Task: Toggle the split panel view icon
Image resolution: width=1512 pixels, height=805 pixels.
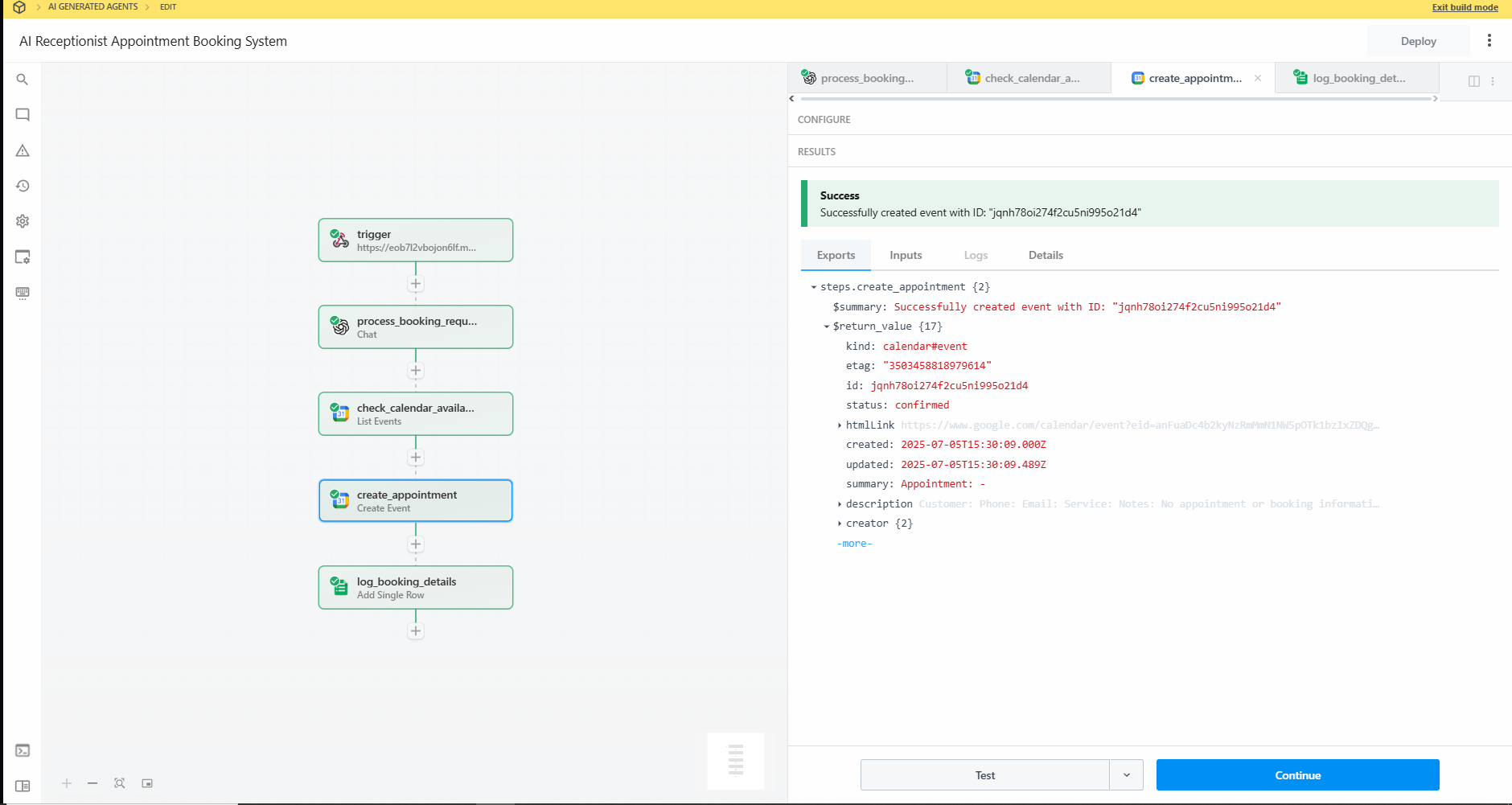Action: tap(1474, 81)
